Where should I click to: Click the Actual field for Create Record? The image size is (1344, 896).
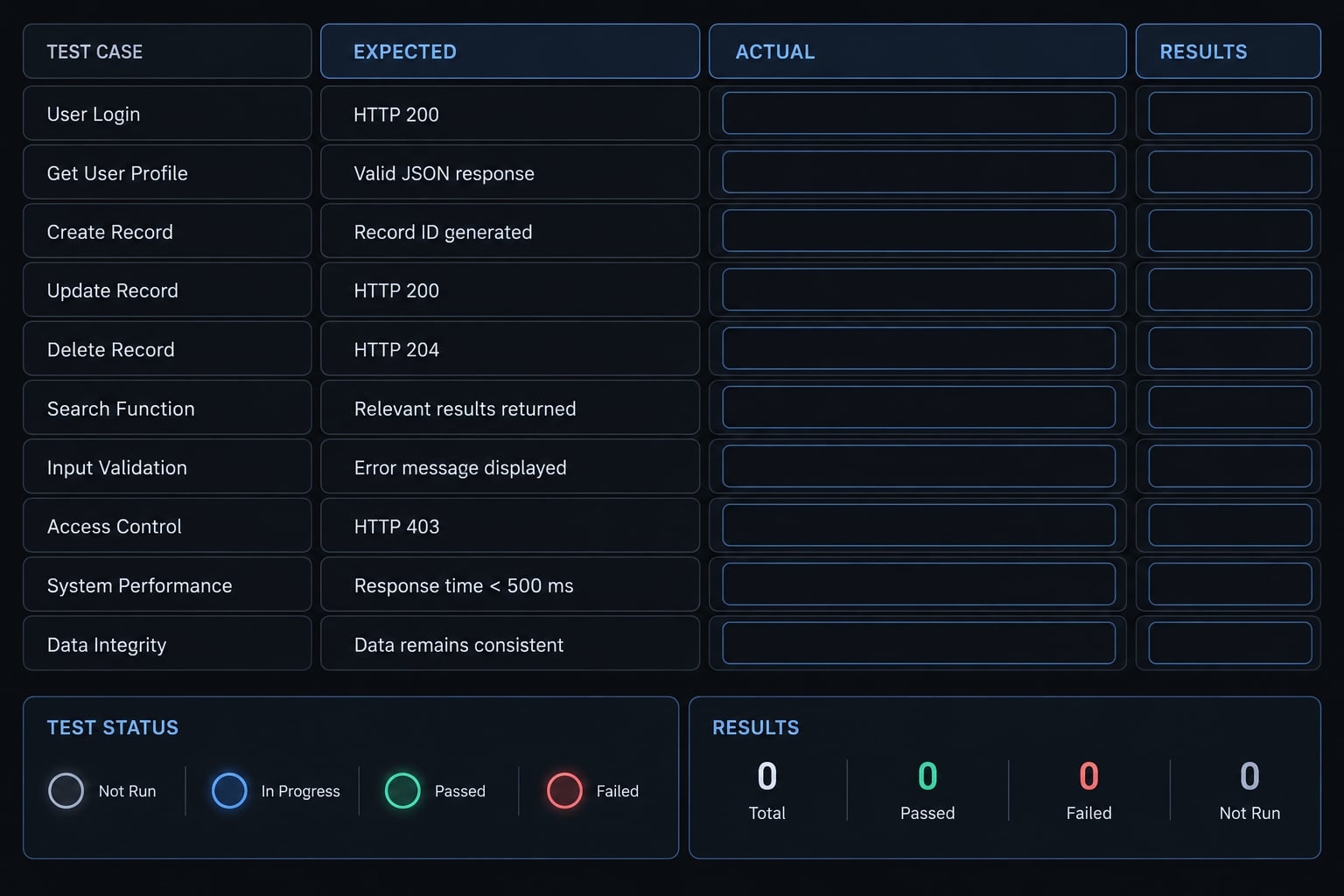tap(919, 230)
